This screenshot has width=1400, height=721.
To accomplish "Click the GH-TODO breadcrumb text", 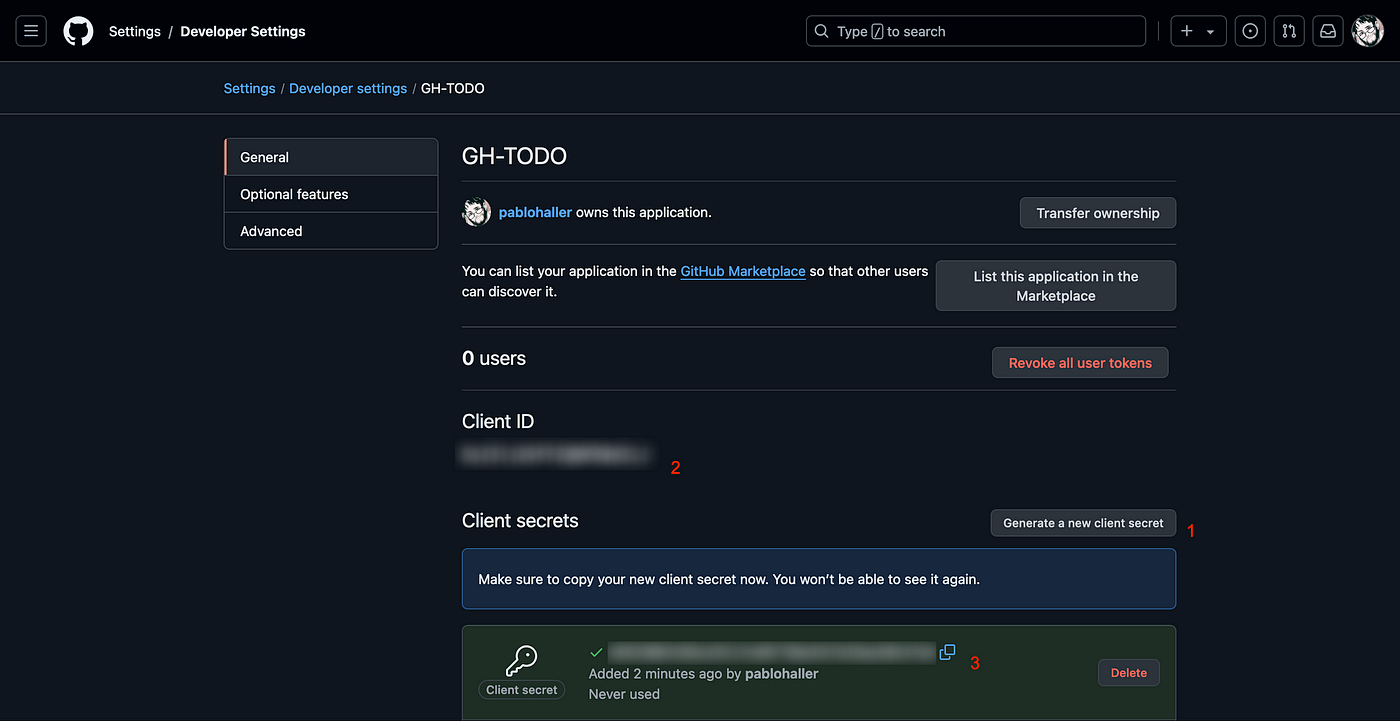I will coord(453,88).
